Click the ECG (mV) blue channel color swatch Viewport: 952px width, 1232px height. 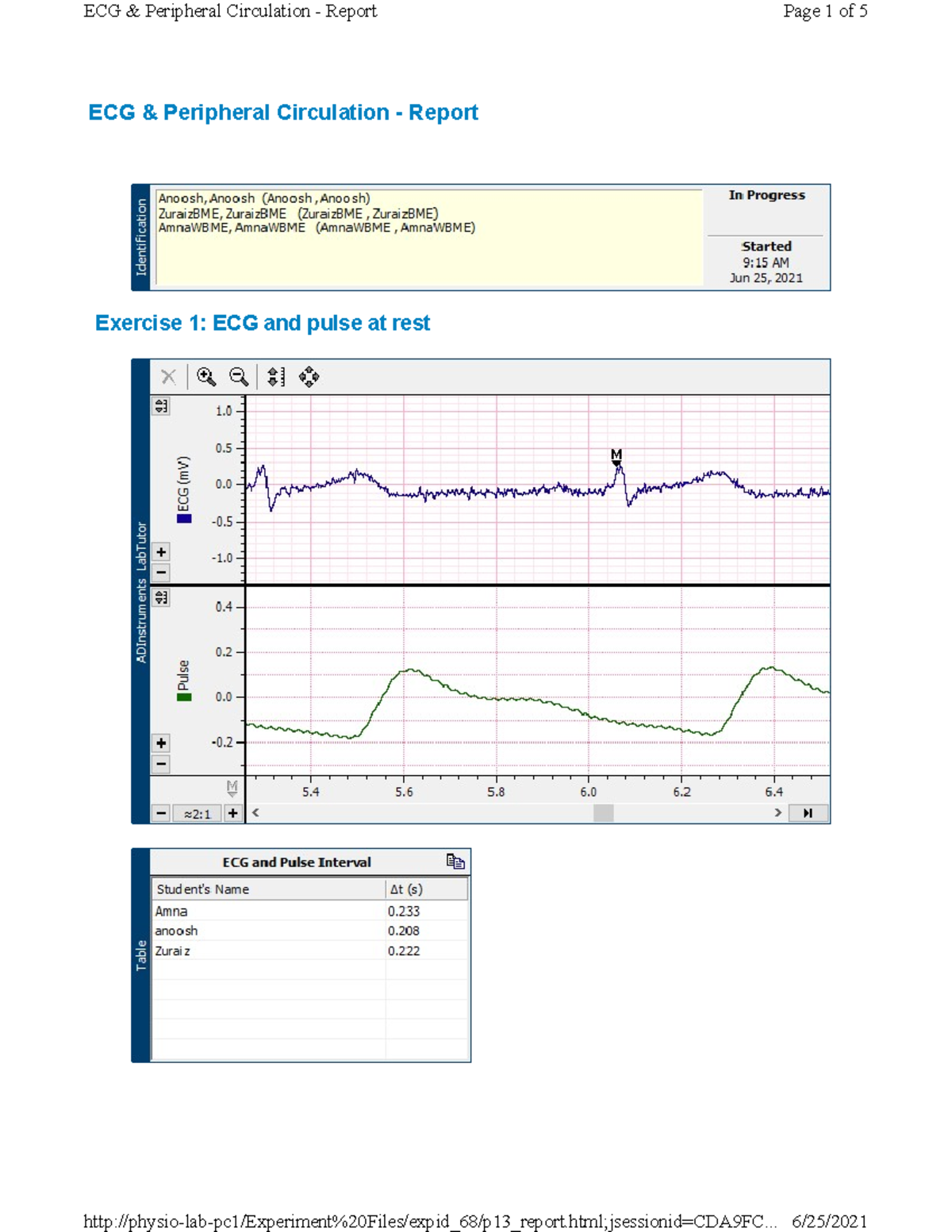point(184,519)
